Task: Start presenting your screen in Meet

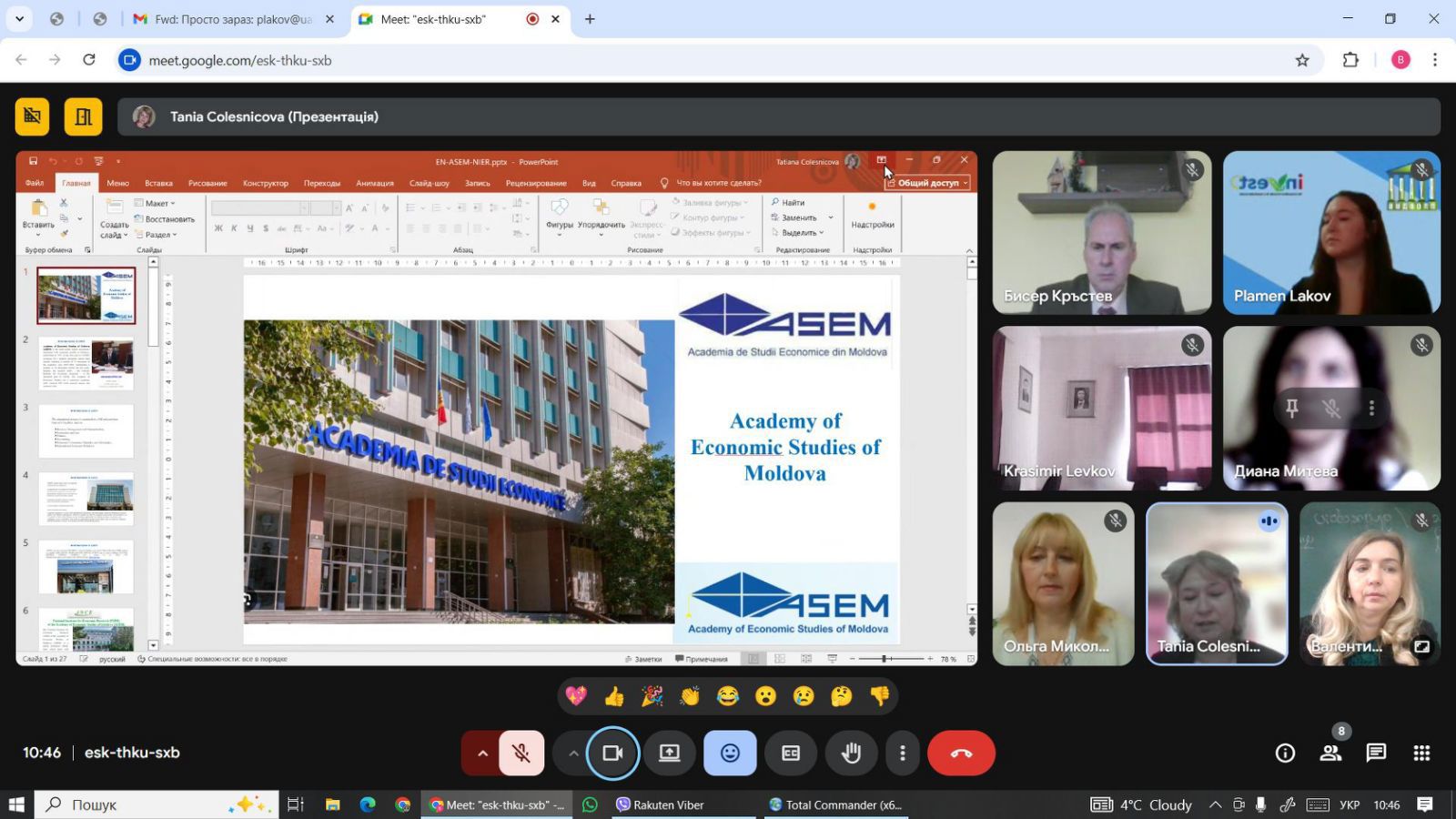Action: click(x=670, y=753)
